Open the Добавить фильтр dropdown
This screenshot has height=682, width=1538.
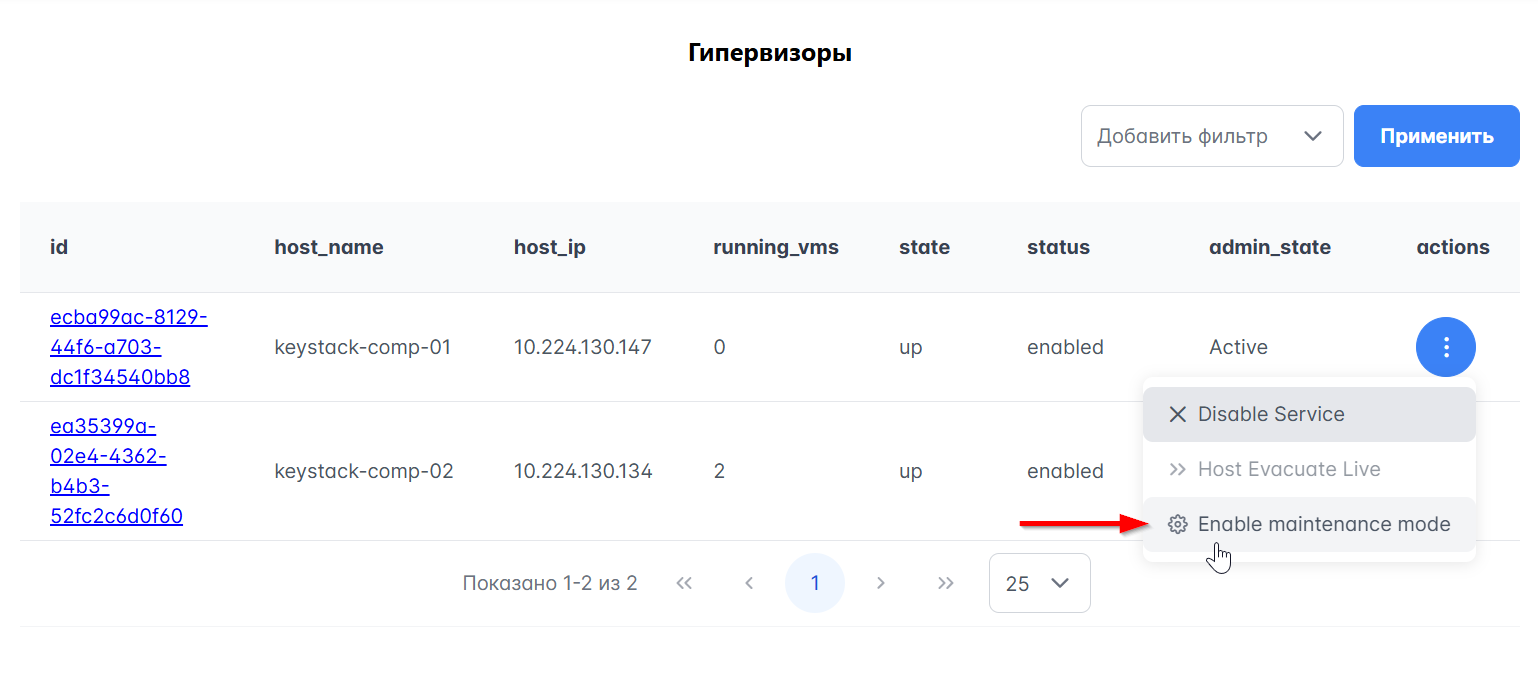click(x=1211, y=135)
